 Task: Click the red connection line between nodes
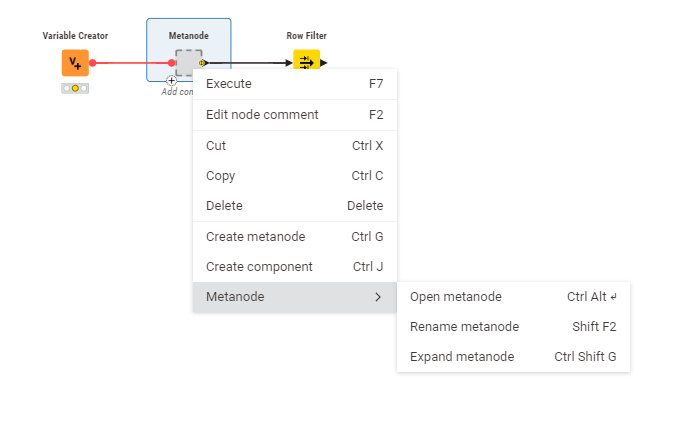(132, 63)
